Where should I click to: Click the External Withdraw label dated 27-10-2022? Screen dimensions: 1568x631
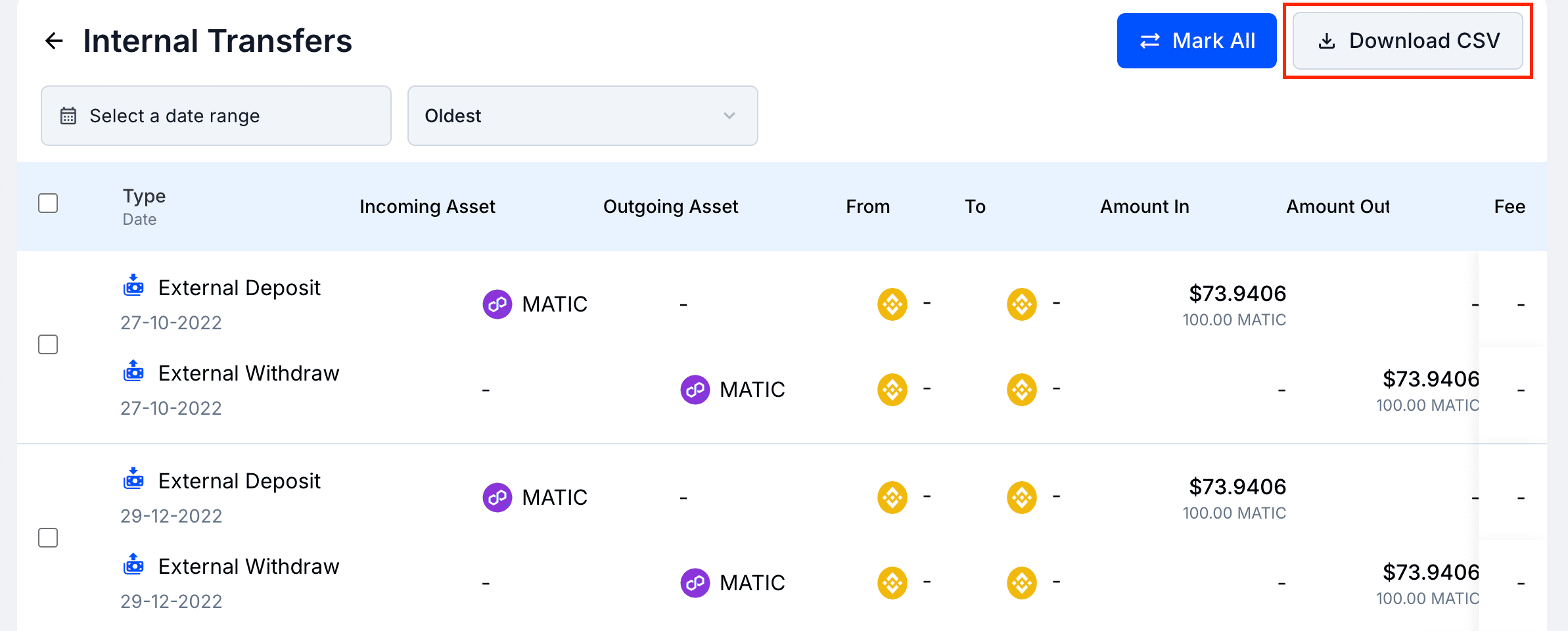point(248,373)
